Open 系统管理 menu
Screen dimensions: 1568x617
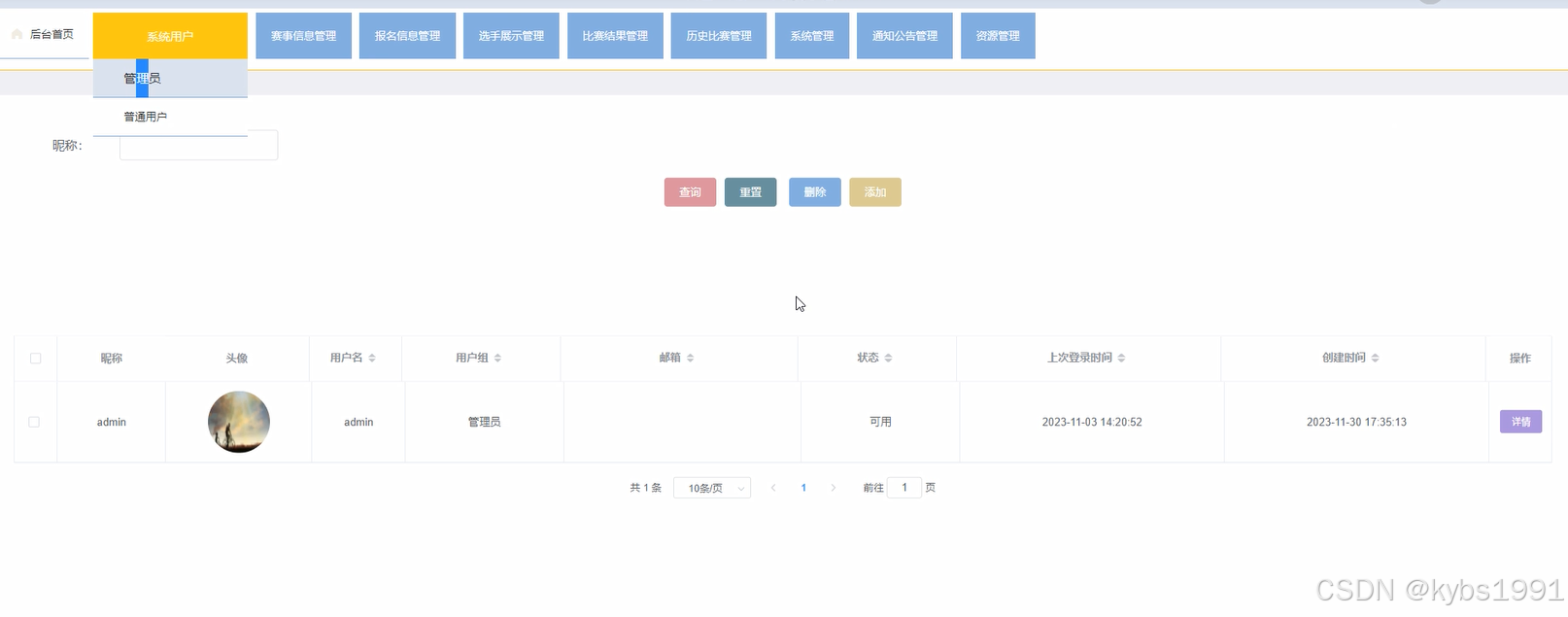(x=812, y=36)
